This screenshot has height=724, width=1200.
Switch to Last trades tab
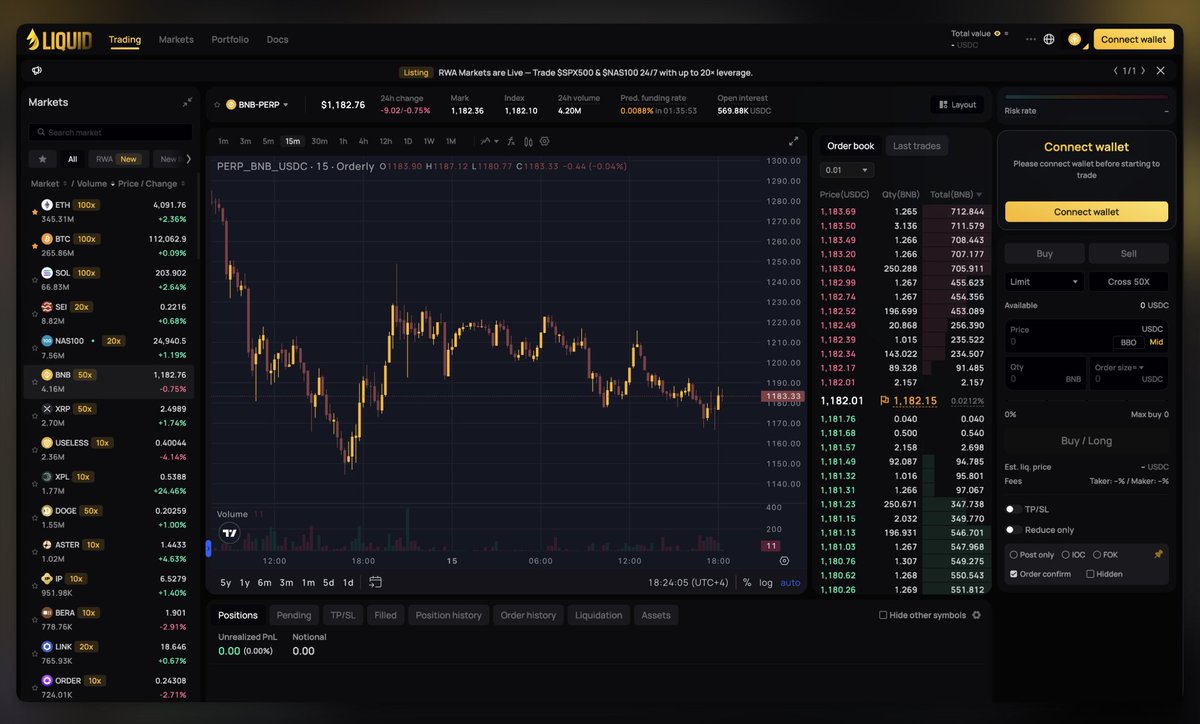(x=916, y=146)
